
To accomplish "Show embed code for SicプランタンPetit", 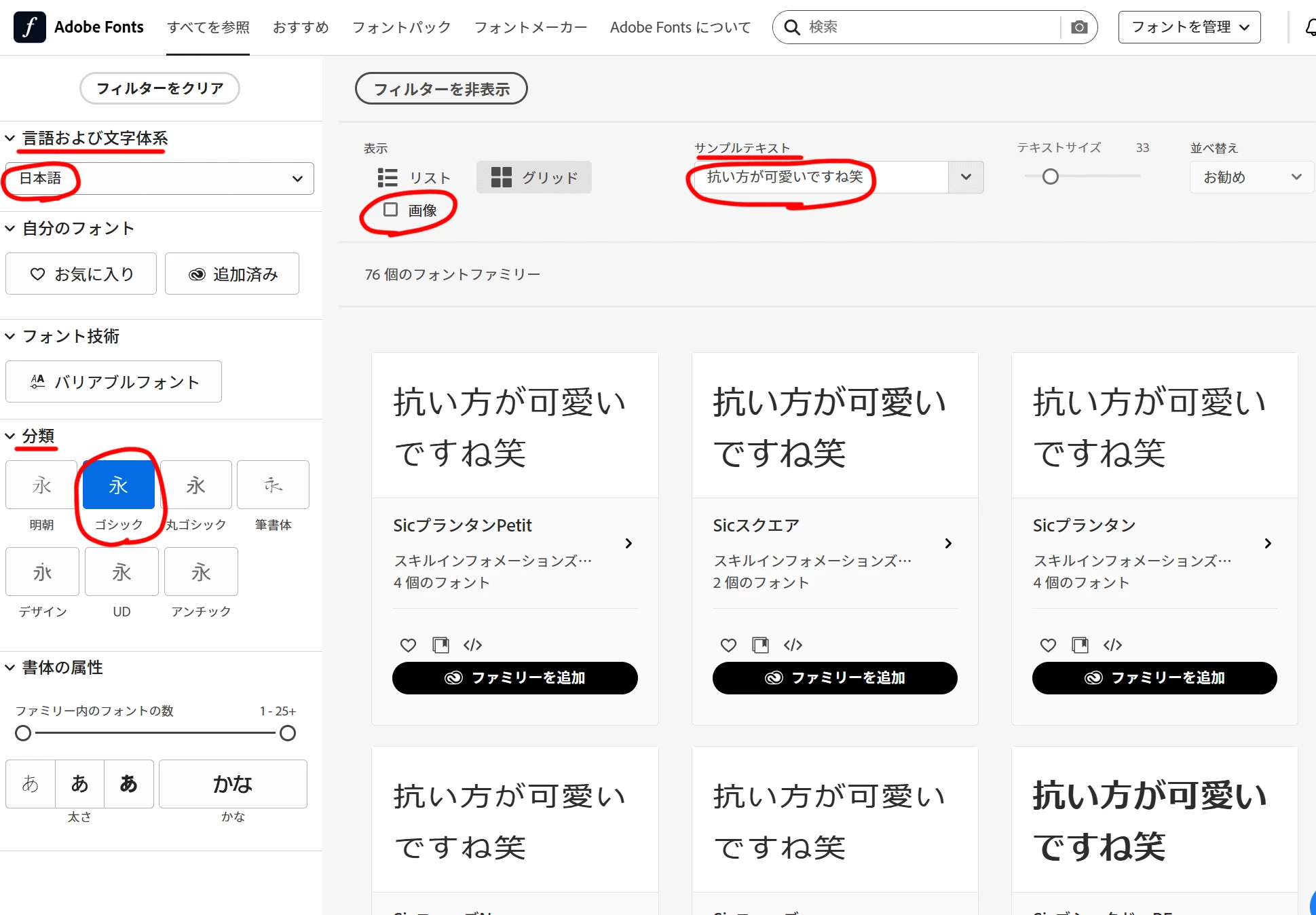I will point(472,645).
